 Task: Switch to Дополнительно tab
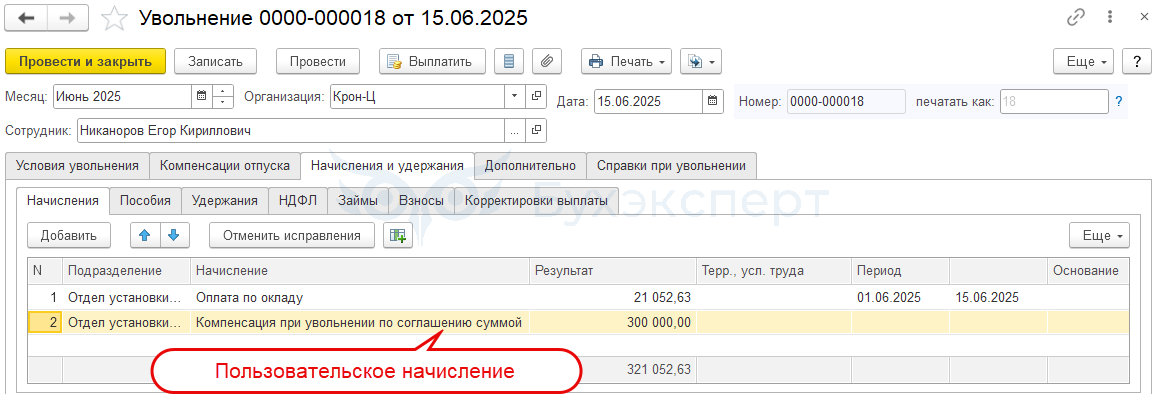530,166
